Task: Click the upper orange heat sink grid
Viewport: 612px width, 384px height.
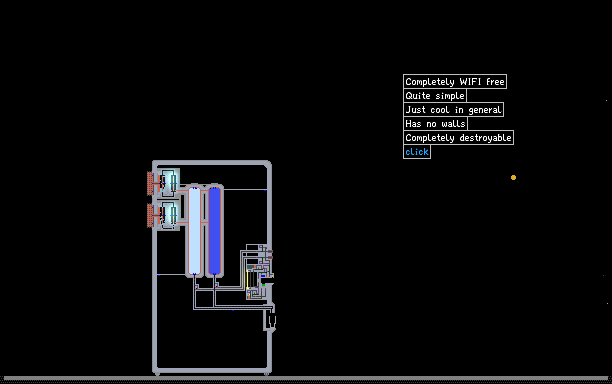Action: 150,183
